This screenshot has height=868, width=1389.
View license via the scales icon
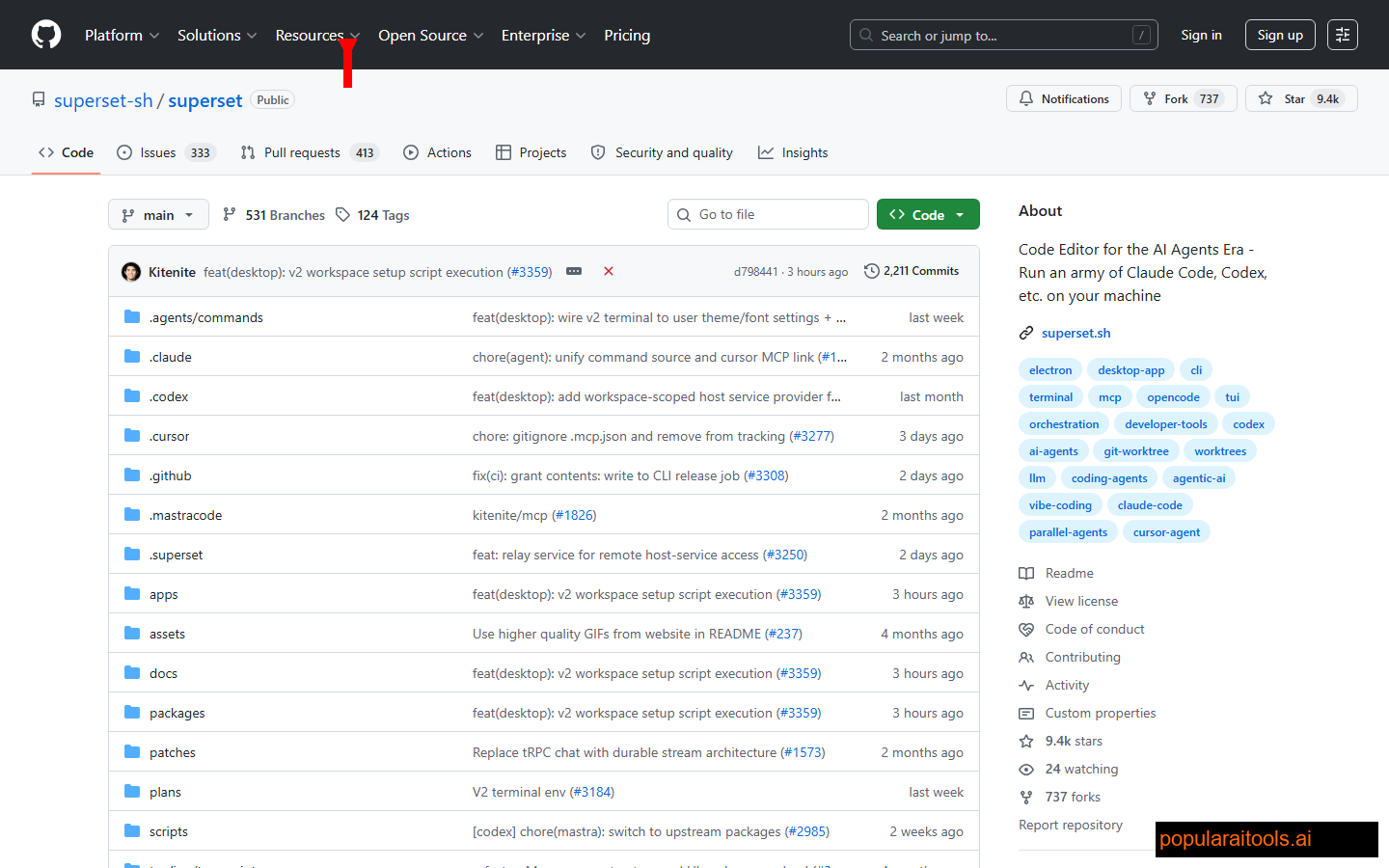click(x=1026, y=600)
